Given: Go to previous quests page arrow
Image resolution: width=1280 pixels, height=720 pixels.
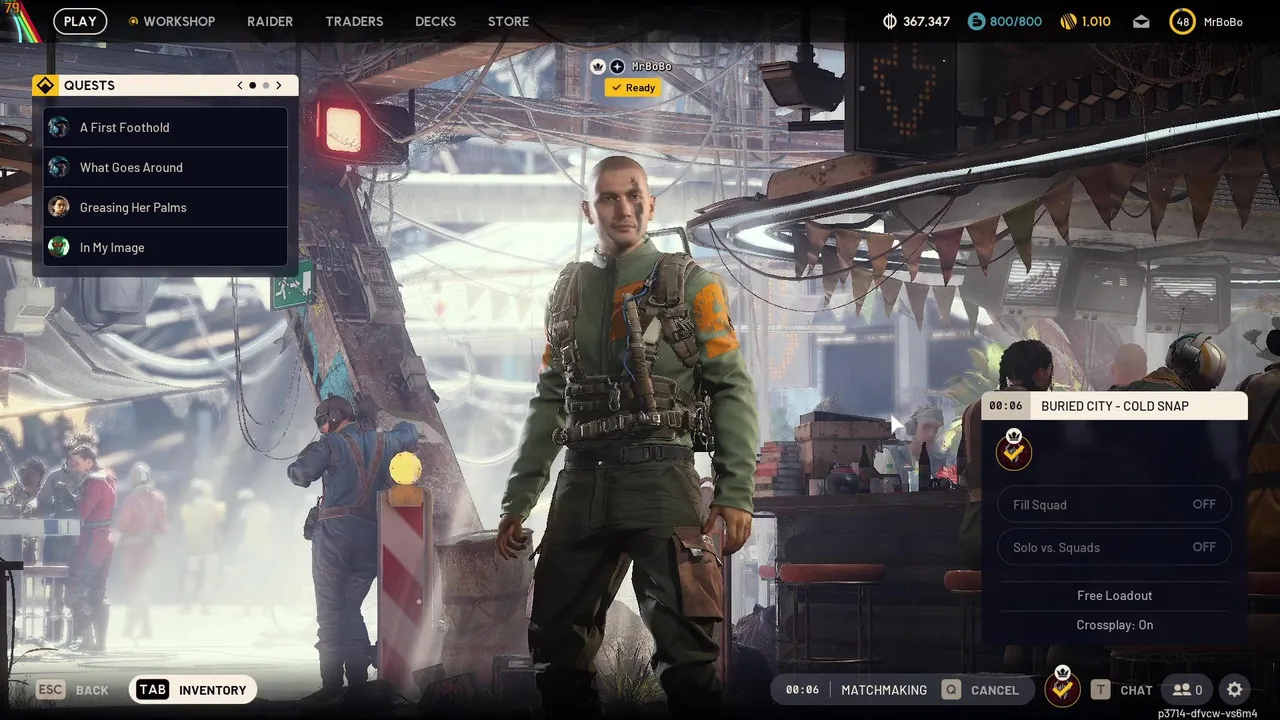Looking at the screenshot, I should (240, 86).
